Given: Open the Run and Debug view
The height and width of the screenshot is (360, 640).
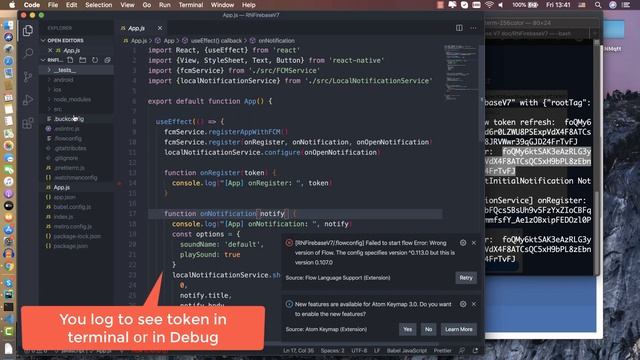Looking at the screenshot, I should coord(28,100).
